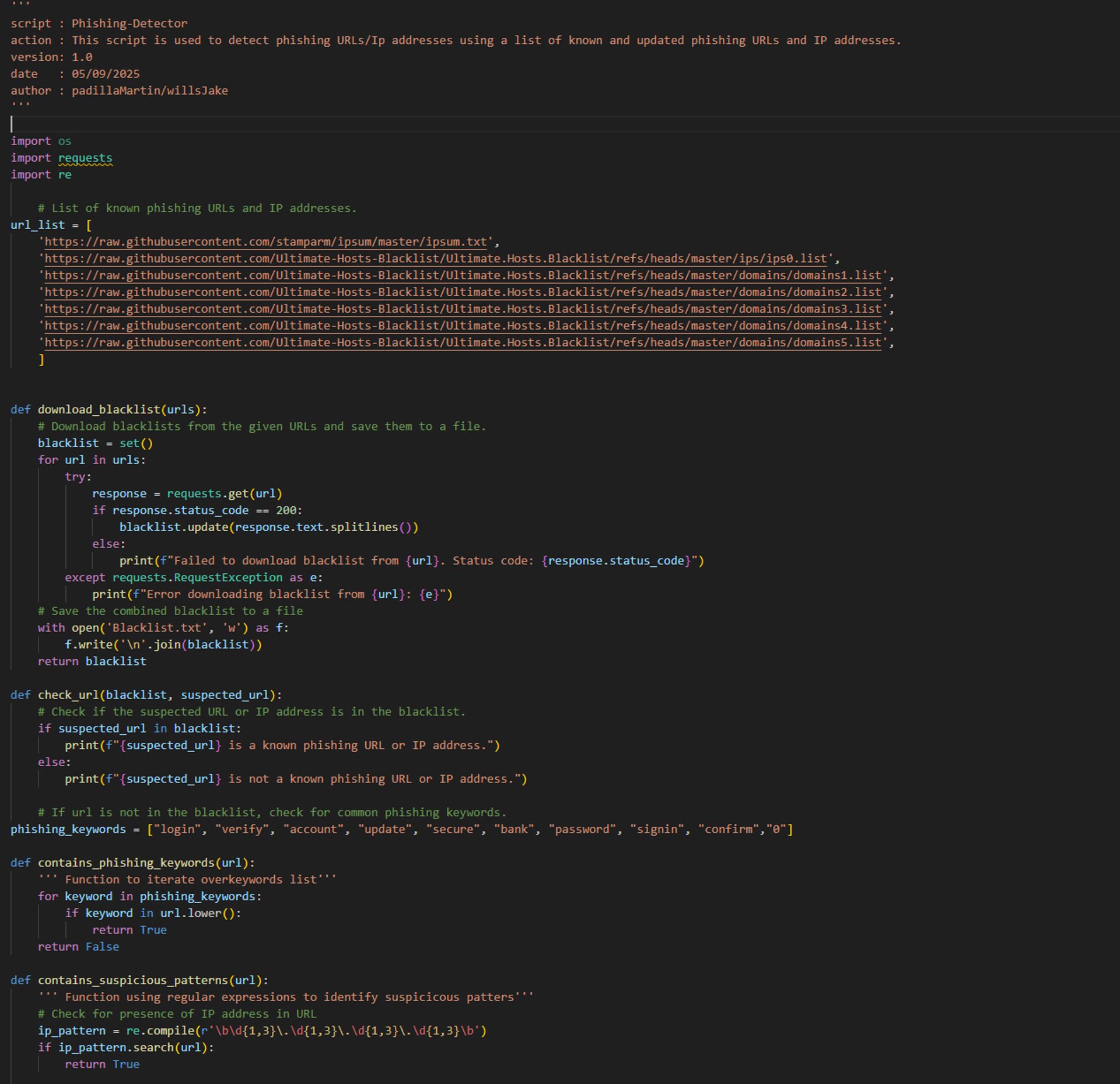Click the contains_suspicious_patterns function name definition
Image resolution: width=1120 pixels, height=1084 pixels.
coord(132,980)
